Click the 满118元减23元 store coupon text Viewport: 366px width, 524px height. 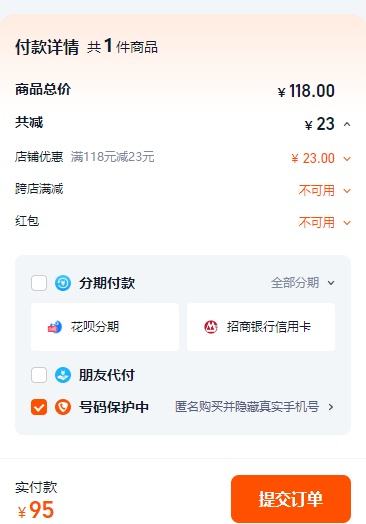pyautogui.click(x=112, y=156)
